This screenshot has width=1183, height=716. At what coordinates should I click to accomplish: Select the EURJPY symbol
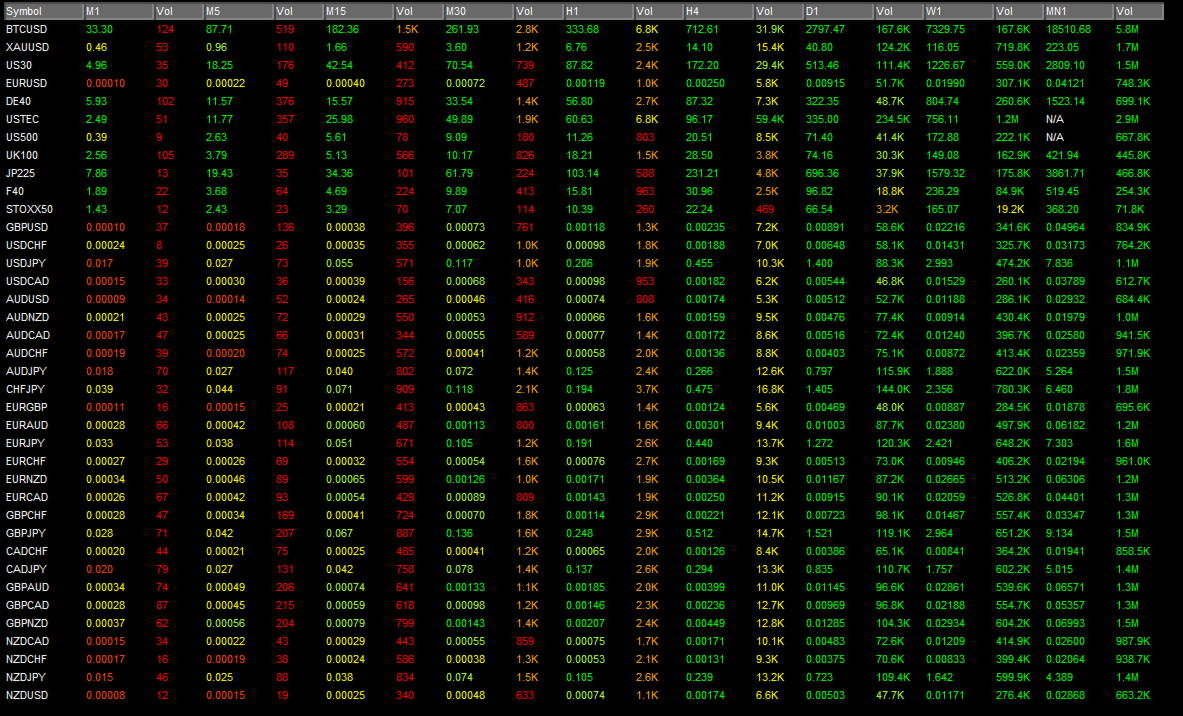pos(25,444)
